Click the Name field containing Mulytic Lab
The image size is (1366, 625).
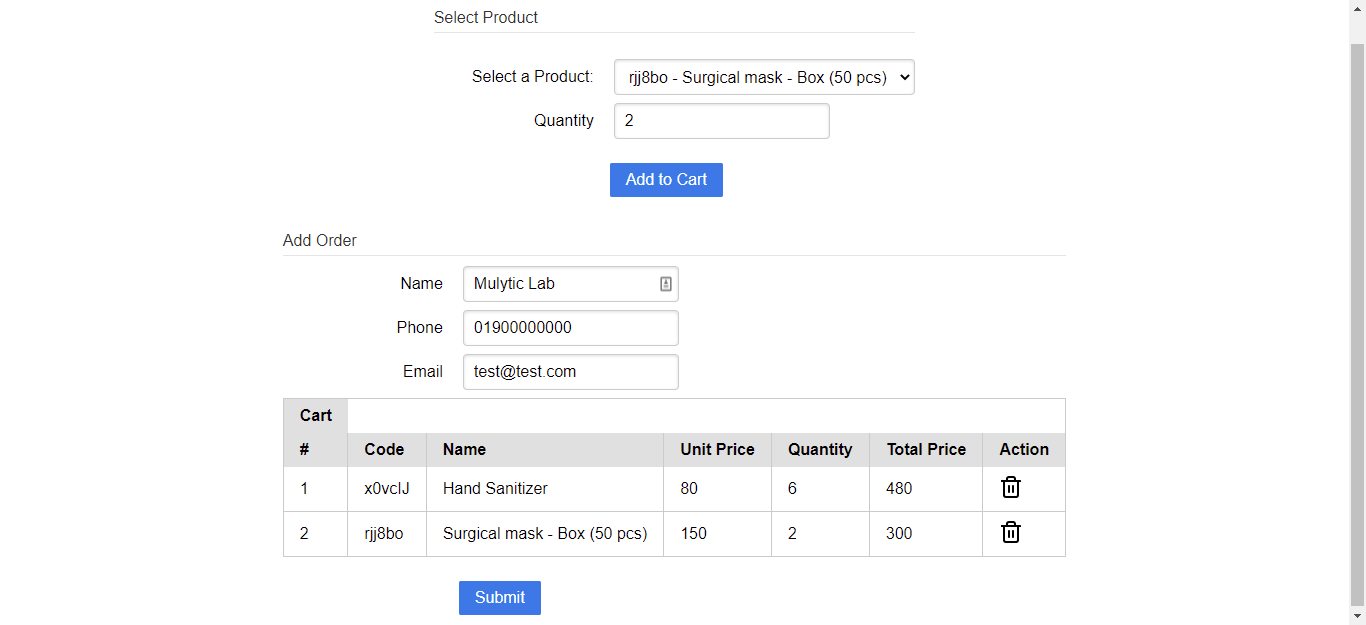560,284
